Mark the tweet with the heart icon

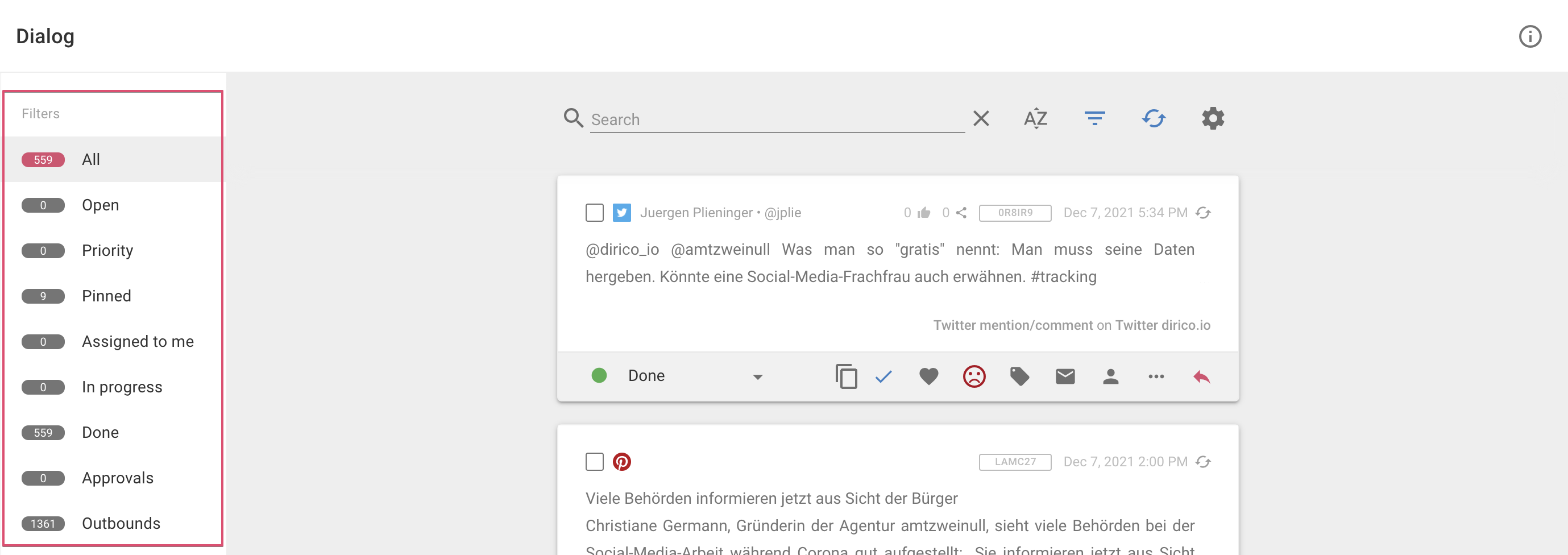point(928,376)
